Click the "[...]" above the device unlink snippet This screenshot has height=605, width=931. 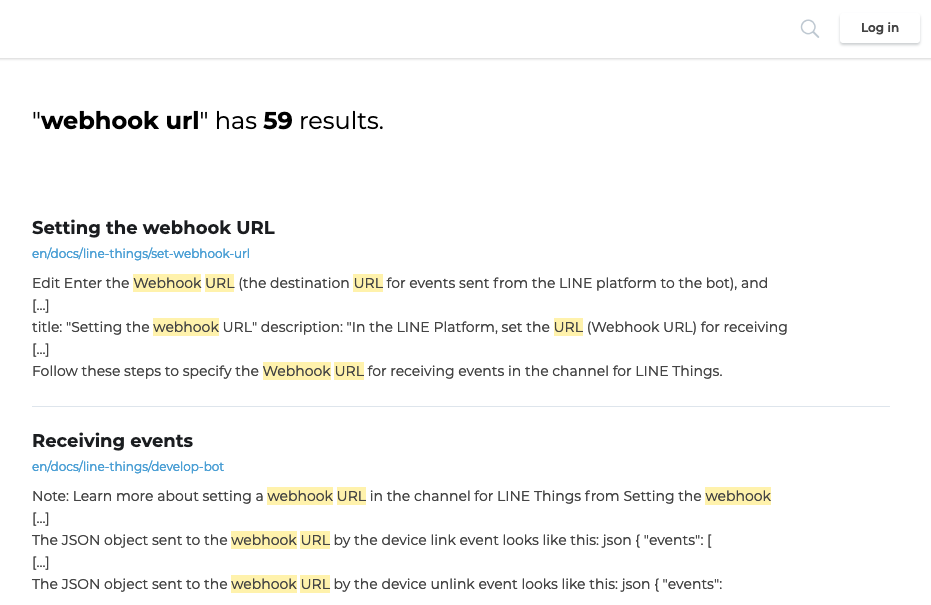pos(41,562)
